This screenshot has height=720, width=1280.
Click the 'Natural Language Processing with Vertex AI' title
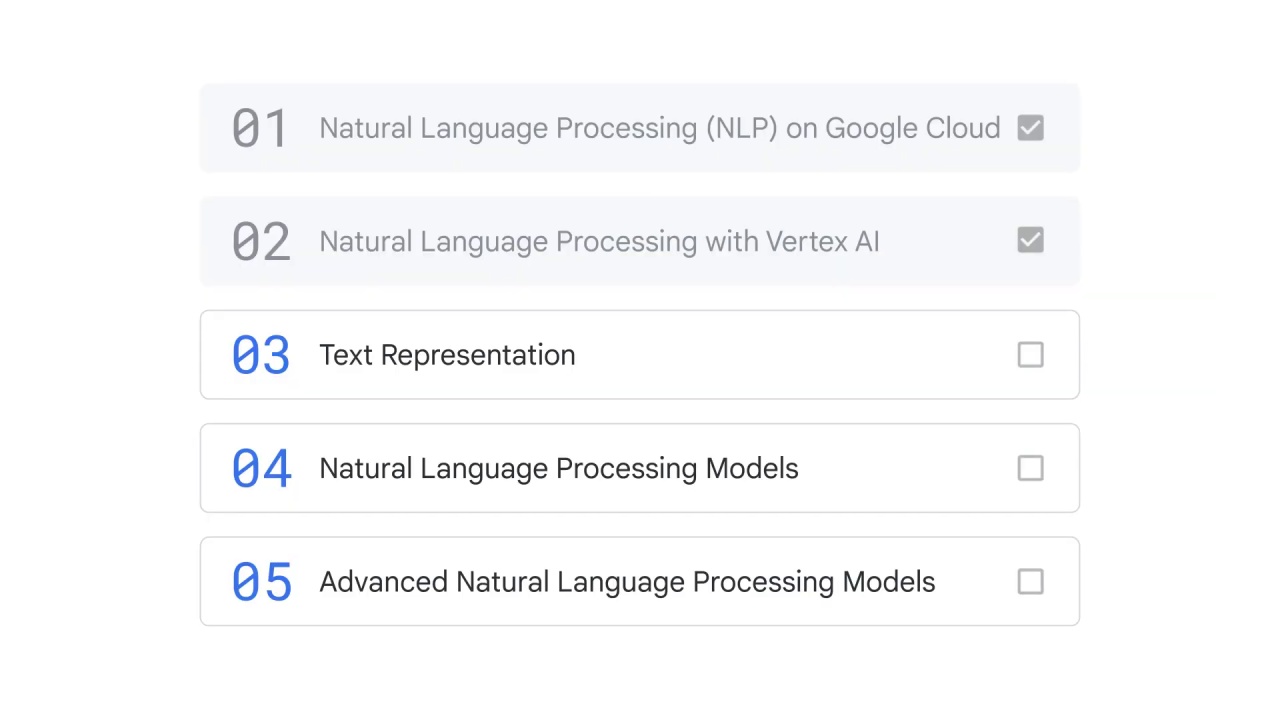599,242
